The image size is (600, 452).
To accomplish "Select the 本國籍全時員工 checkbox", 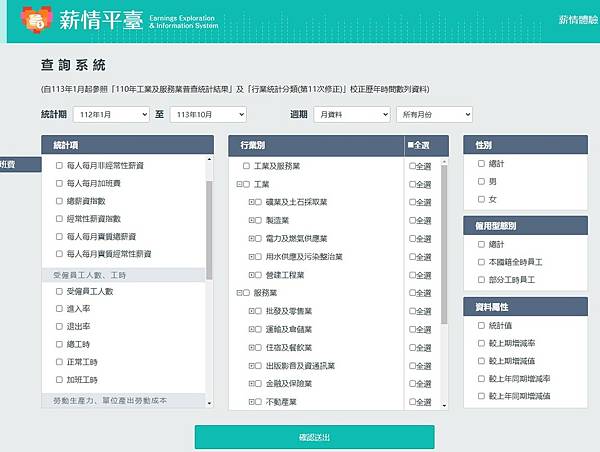I will pos(481,262).
